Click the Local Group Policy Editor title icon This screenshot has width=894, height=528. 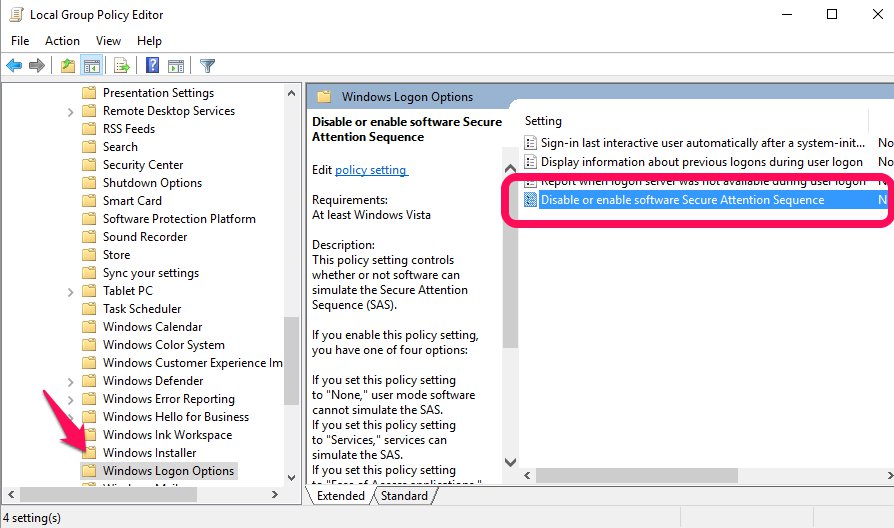tap(17, 14)
